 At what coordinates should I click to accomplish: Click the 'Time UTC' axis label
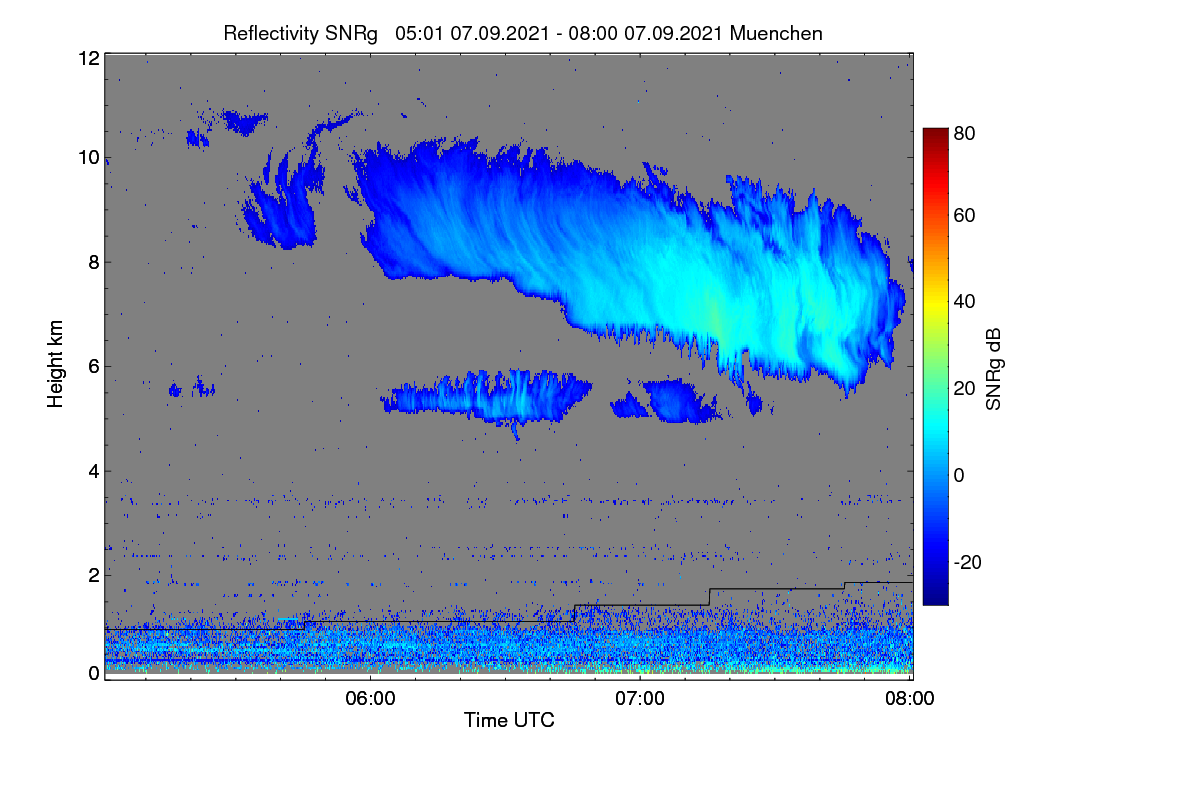[509, 720]
